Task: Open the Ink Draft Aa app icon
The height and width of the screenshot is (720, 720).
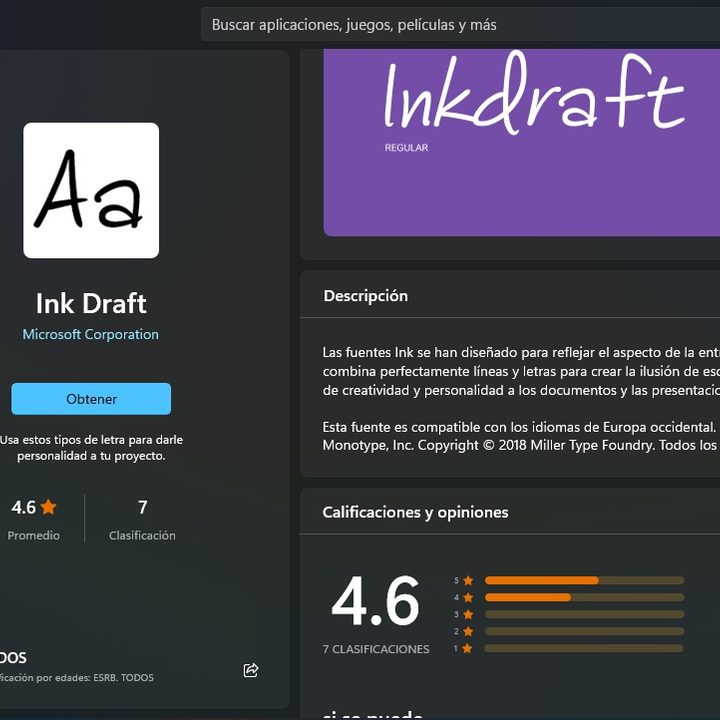Action: [91, 190]
